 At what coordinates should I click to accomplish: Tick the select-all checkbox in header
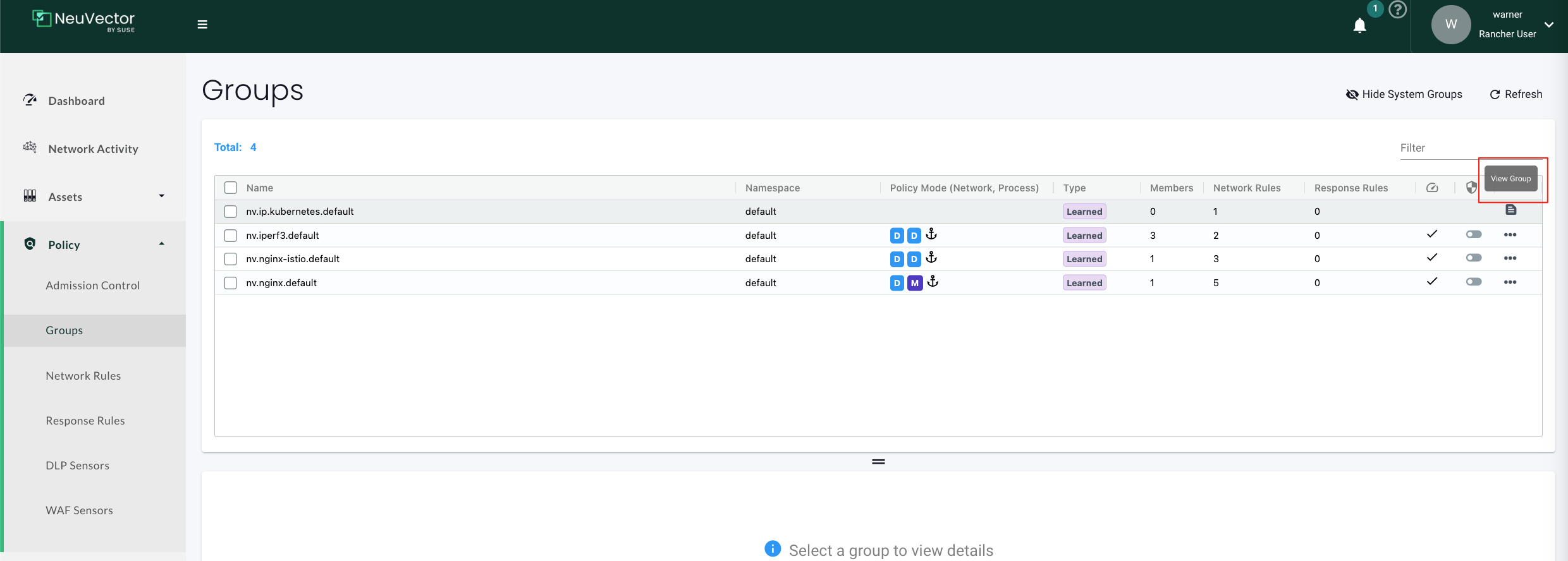[231, 188]
